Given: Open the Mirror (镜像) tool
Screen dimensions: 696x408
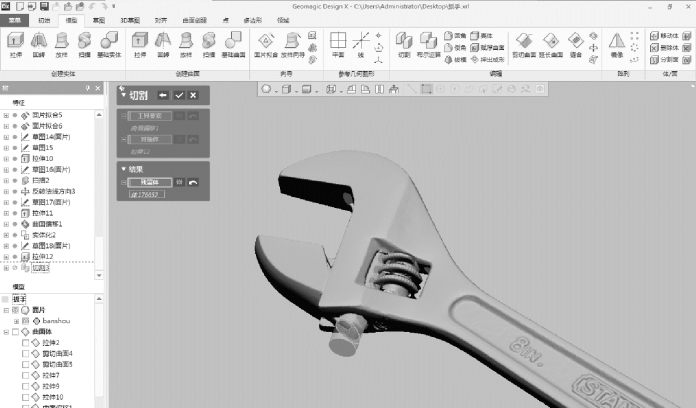Looking at the screenshot, I should (x=617, y=44).
